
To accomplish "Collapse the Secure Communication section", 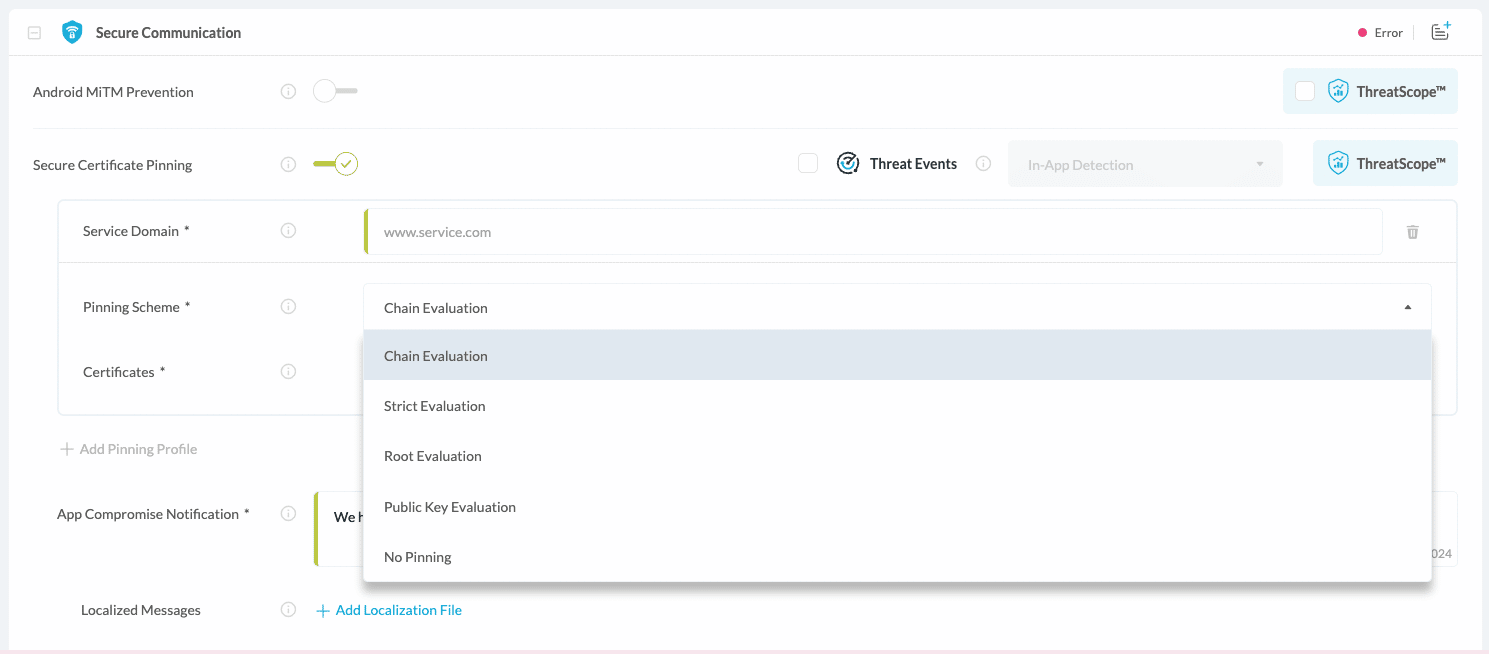I will 35,33.
